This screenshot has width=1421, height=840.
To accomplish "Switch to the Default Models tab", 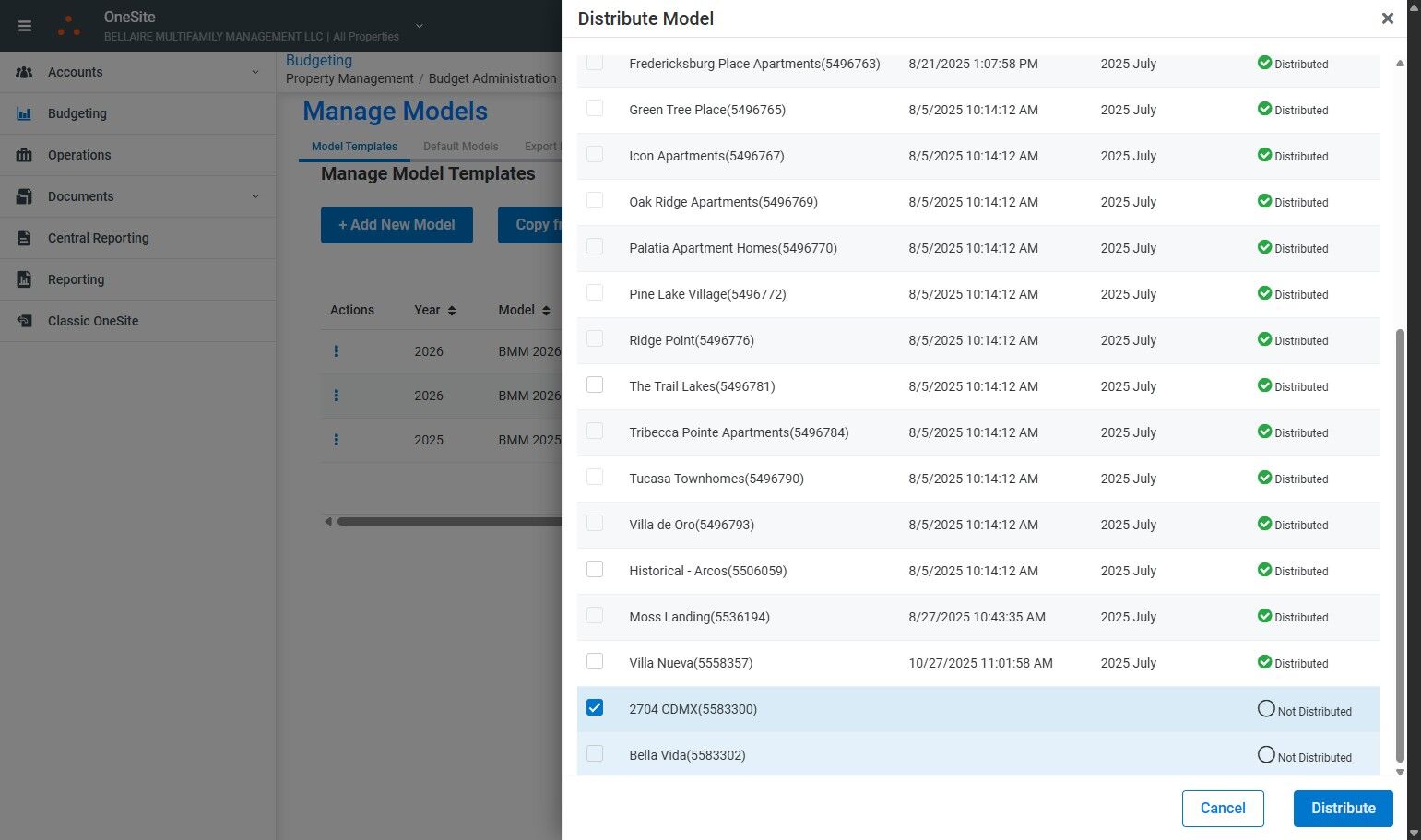I will tap(460, 147).
